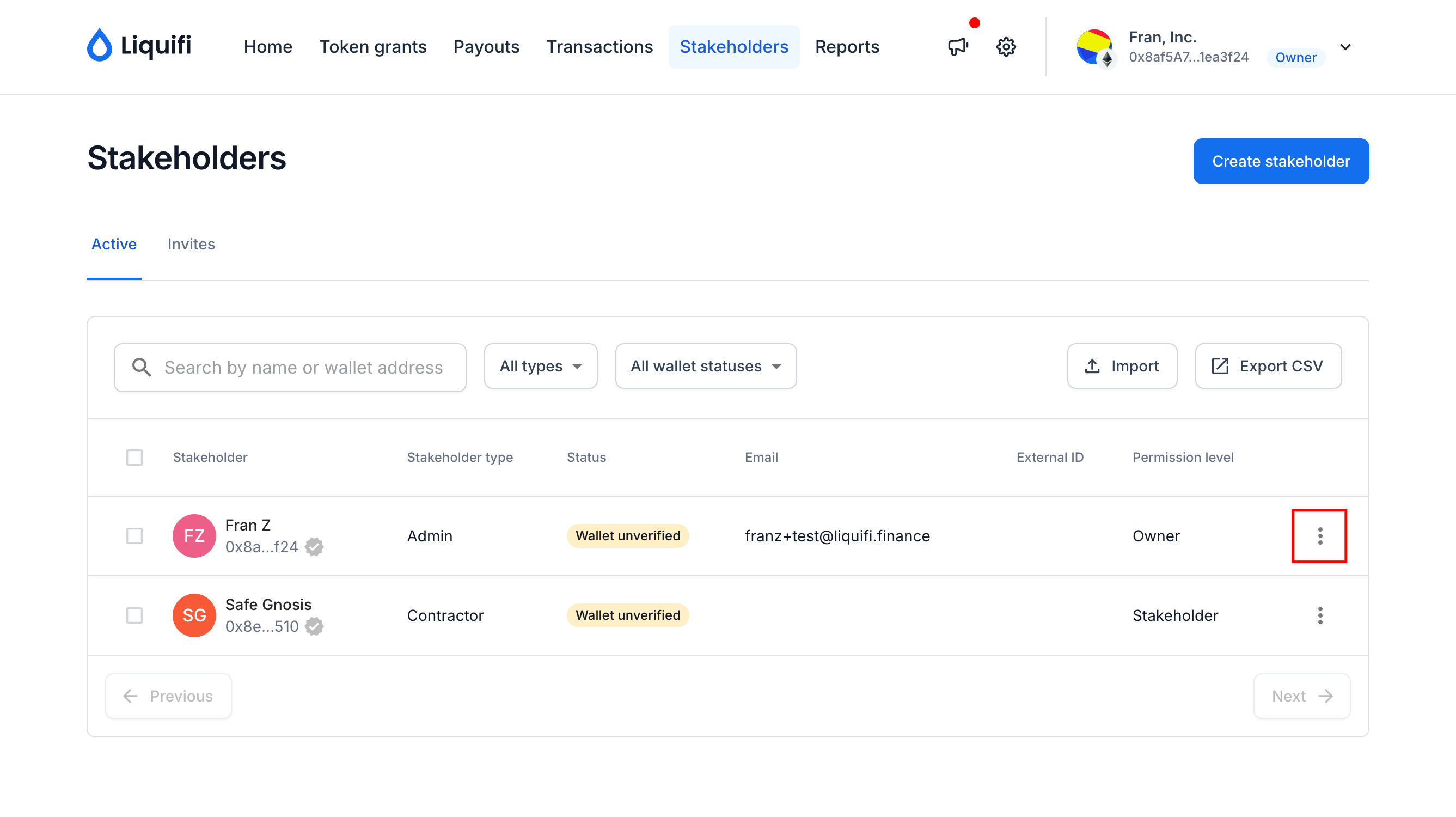
Task: Expand the All wallet statuses dropdown
Action: coord(705,367)
